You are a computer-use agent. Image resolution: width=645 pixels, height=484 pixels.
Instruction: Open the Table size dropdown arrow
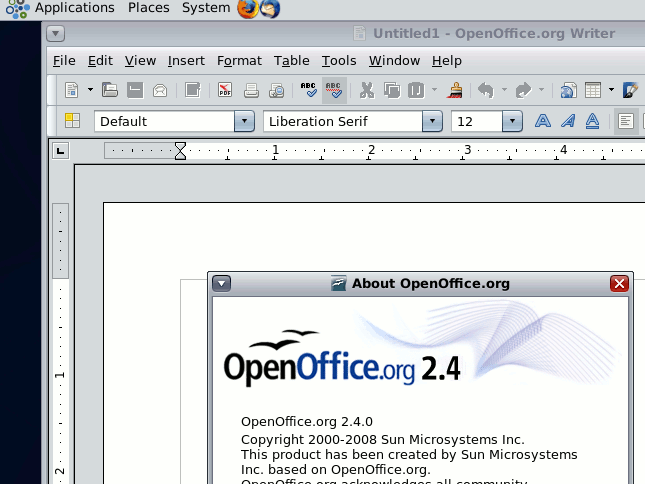point(611,90)
